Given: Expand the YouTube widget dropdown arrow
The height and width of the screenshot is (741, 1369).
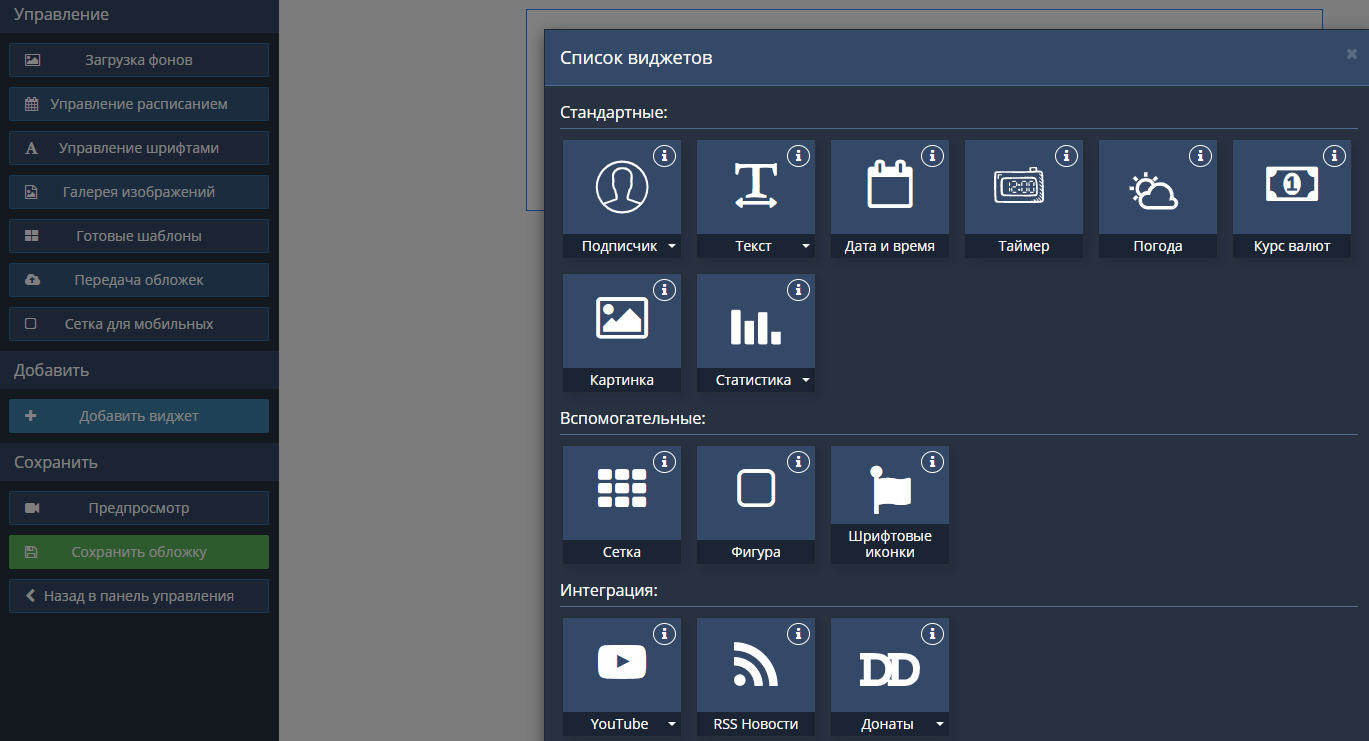Looking at the screenshot, I should pos(672,724).
